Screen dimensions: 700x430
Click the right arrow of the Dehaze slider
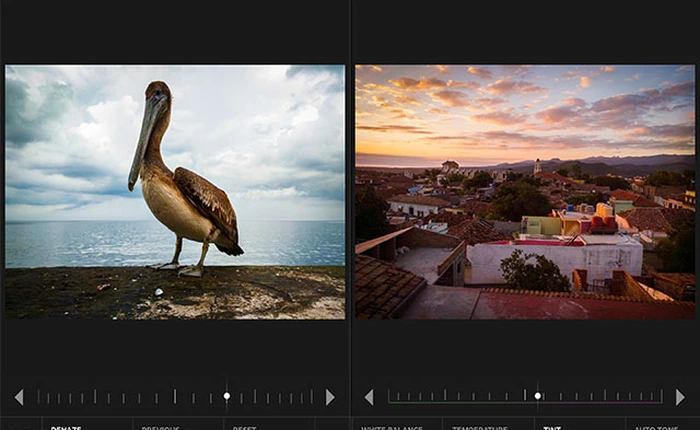(330, 397)
